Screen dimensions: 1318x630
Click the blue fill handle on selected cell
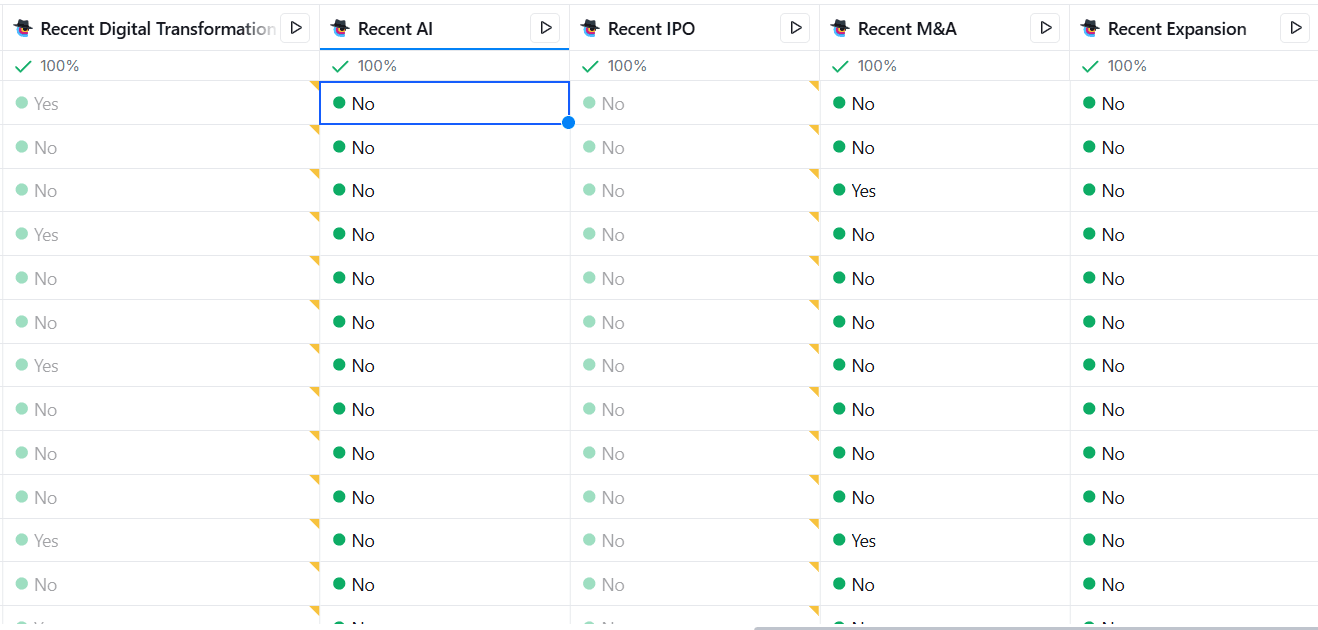coord(568,123)
